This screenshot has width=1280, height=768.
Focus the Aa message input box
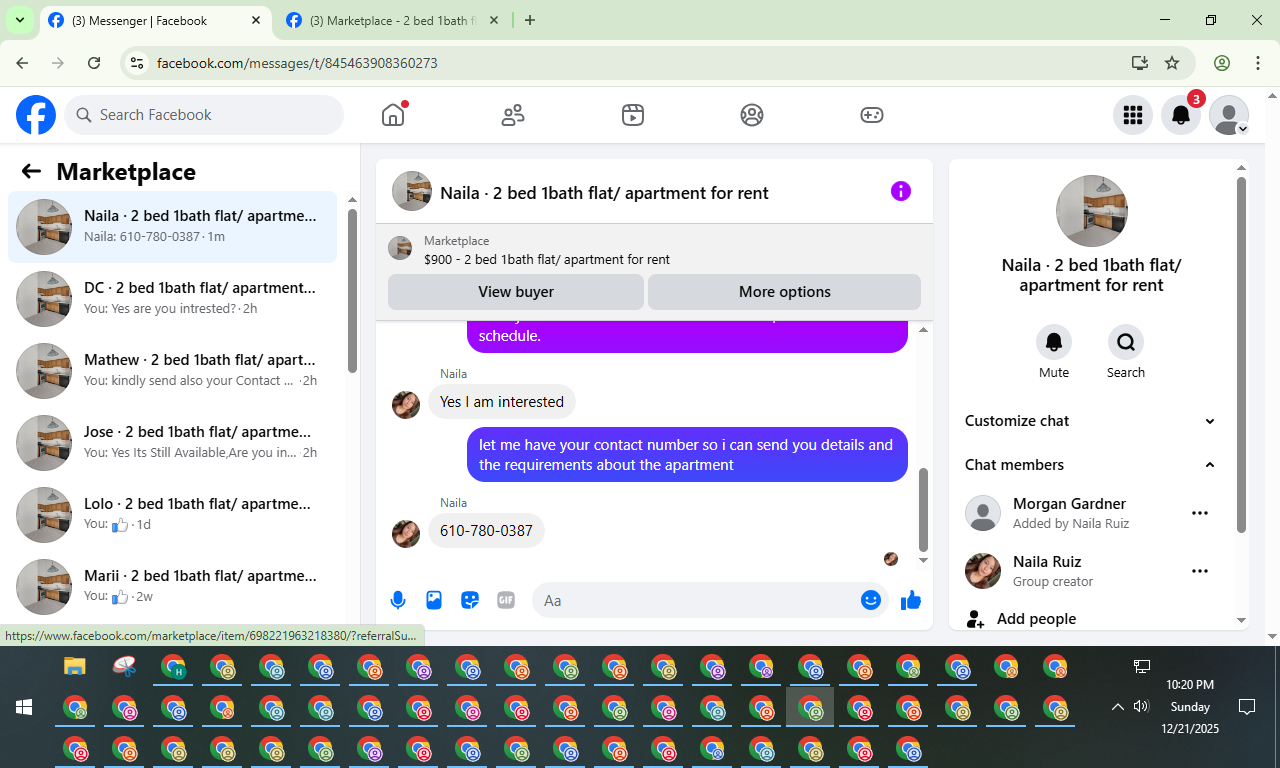[697, 600]
